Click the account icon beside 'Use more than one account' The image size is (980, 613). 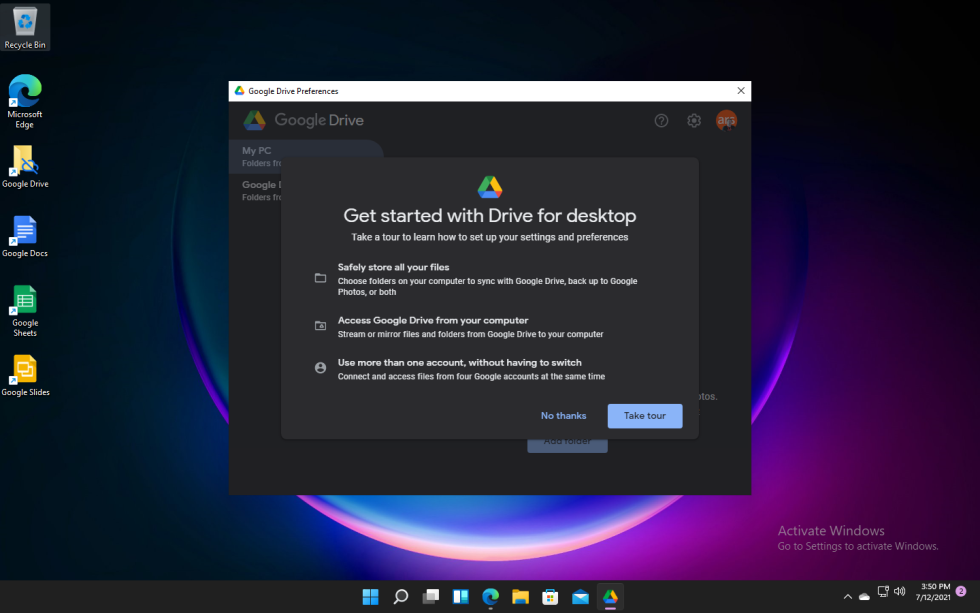click(321, 367)
